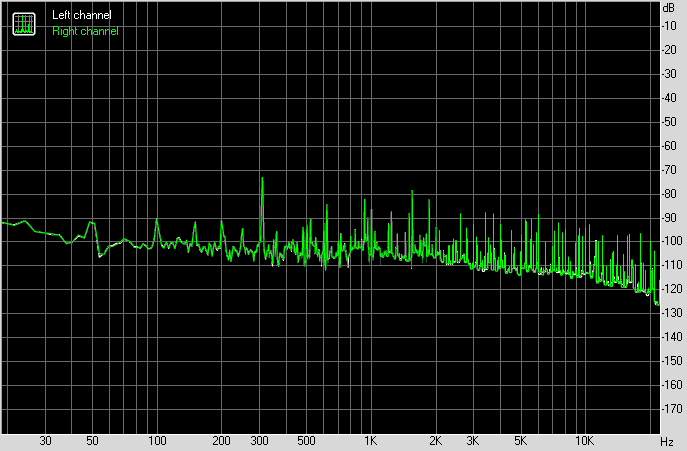The height and width of the screenshot is (451, 687).
Task: Click the "50" Hz frequency label
Action: tap(92, 441)
